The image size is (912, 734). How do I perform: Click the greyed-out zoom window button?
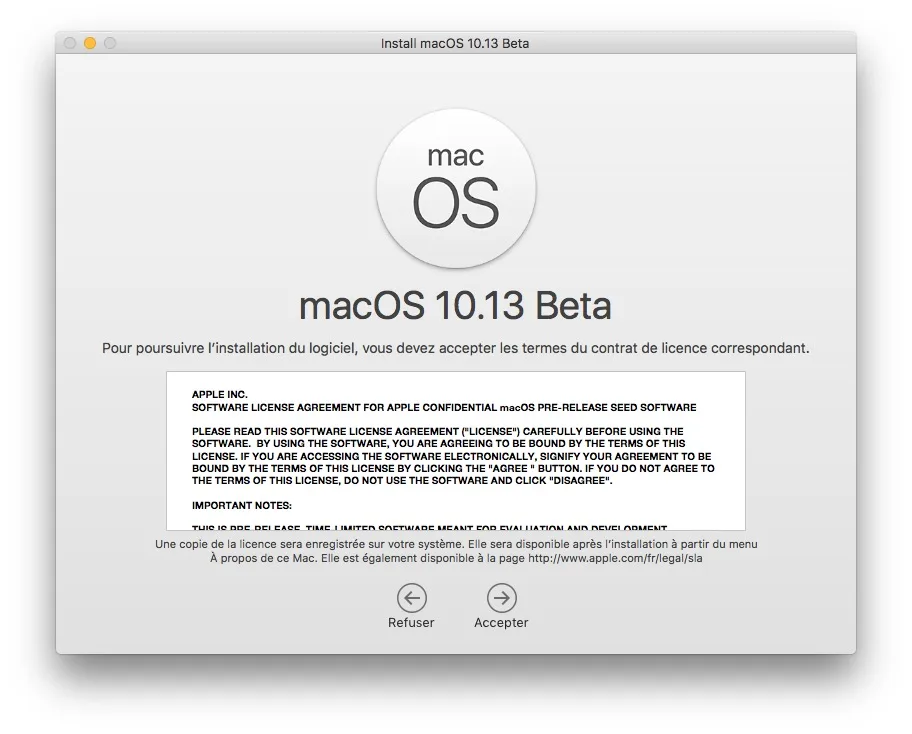pos(110,43)
